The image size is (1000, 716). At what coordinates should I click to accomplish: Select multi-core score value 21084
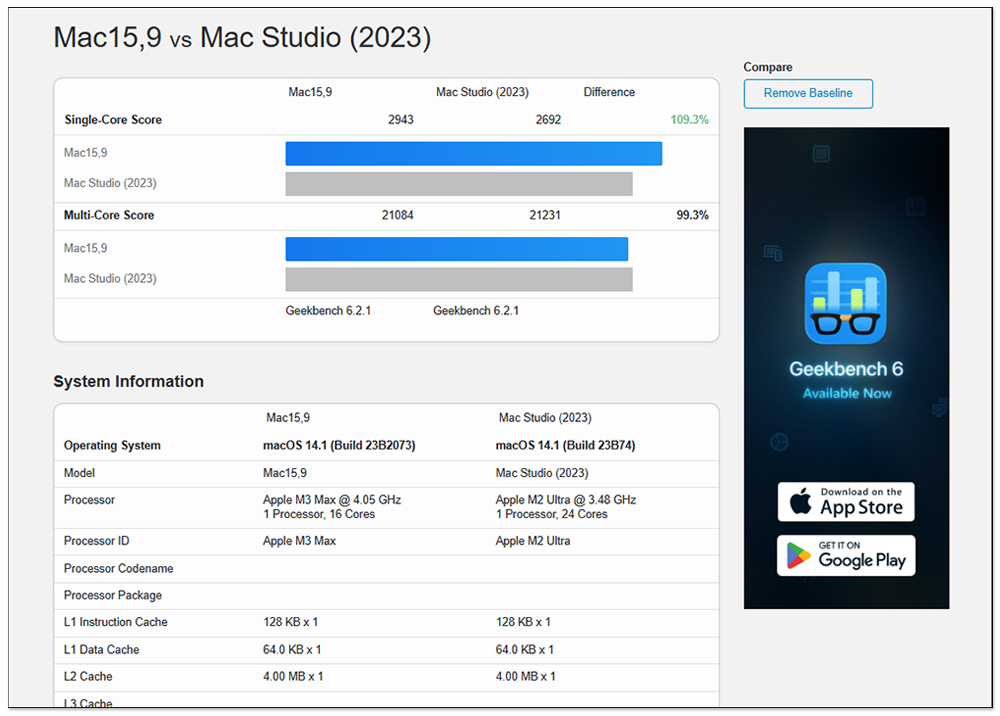pyautogui.click(x=397, y=216)
